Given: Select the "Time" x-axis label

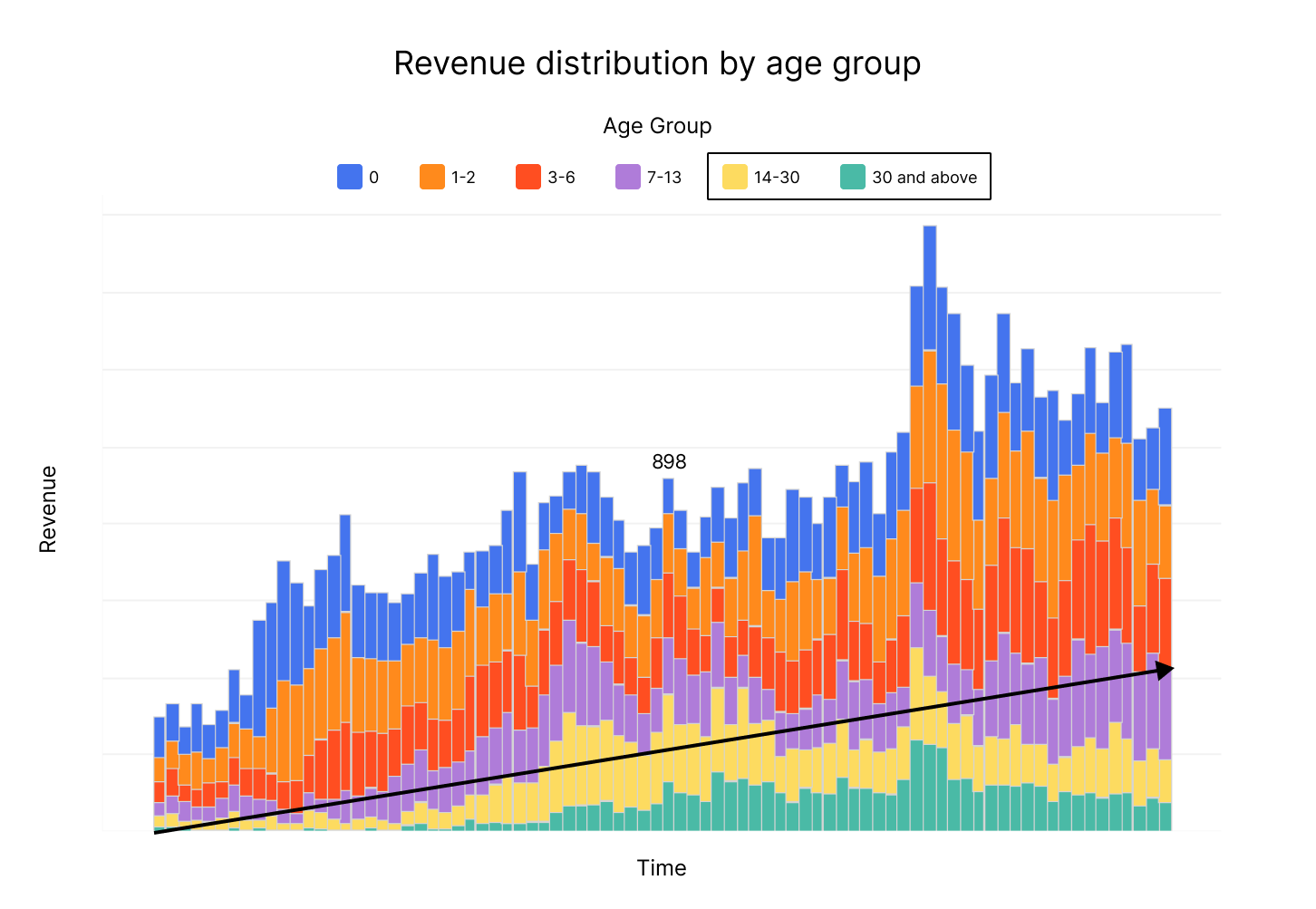Looking at the screenshot, I should point(662,868).
